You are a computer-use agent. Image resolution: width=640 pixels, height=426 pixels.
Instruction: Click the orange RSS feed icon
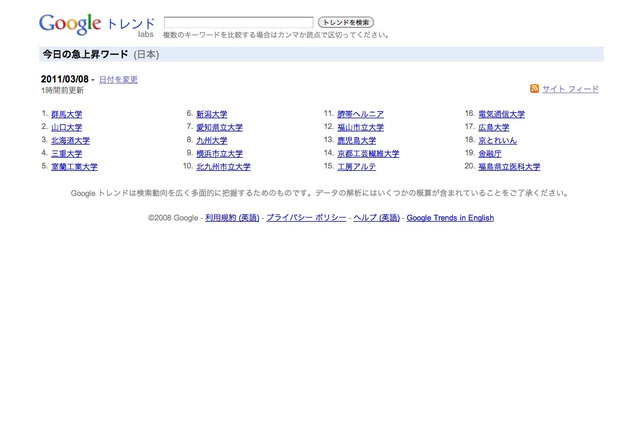535,89
